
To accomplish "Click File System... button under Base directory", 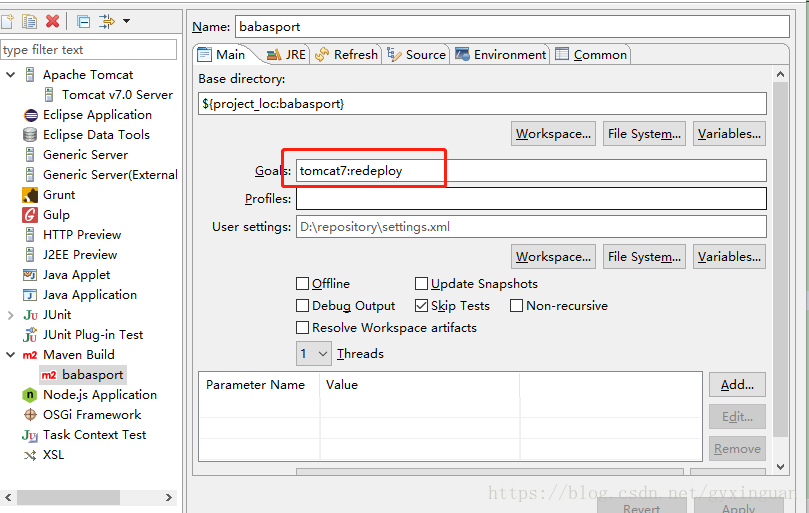I will (644, 134).
